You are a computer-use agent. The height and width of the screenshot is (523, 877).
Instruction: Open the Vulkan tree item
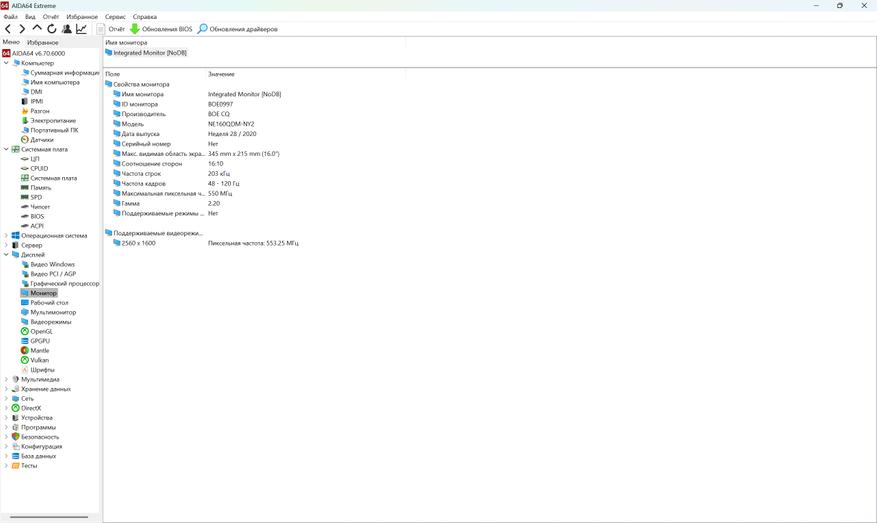click(x=35, y=360)
